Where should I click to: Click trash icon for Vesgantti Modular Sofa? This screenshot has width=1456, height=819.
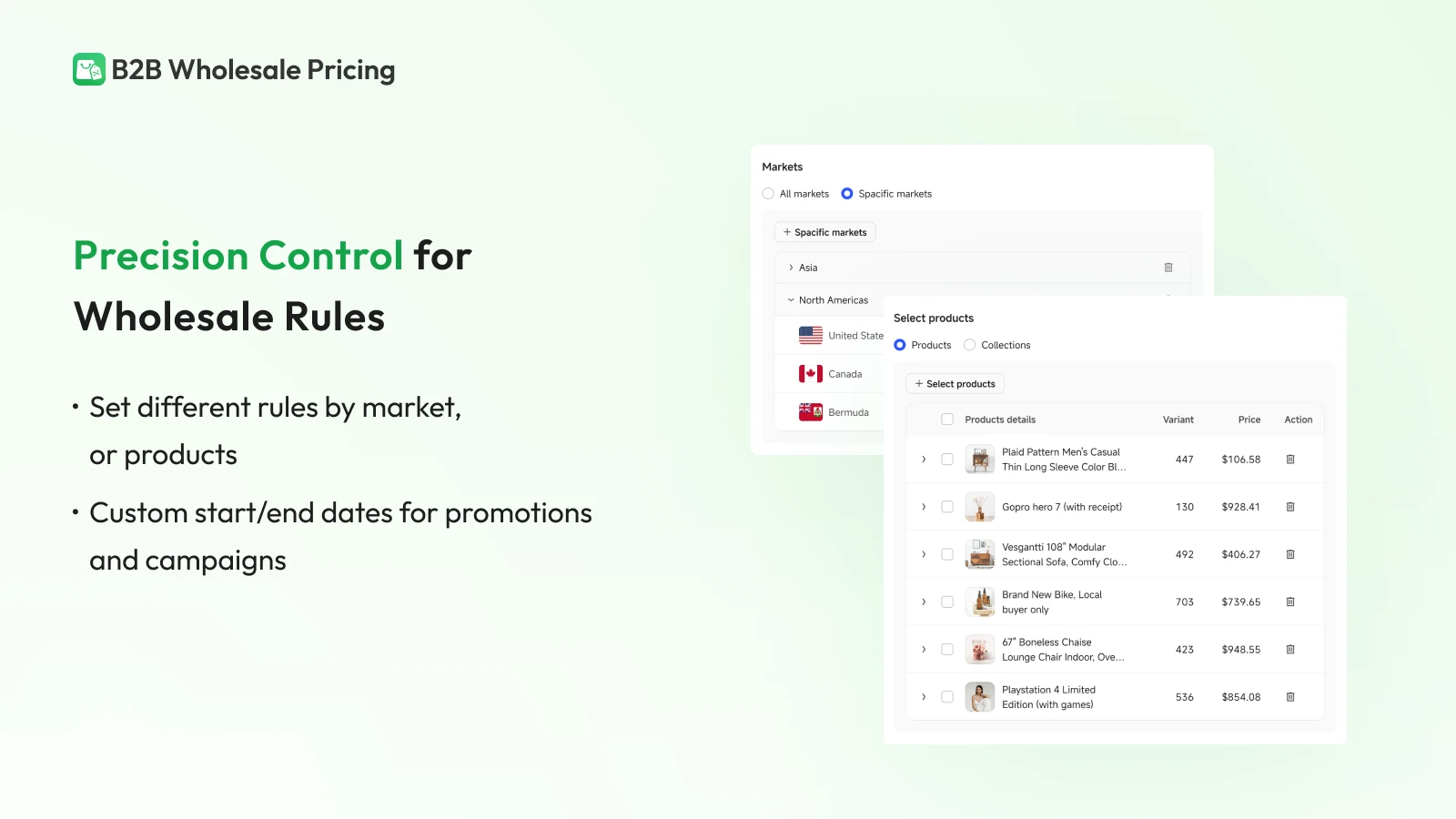[1289, 554]
